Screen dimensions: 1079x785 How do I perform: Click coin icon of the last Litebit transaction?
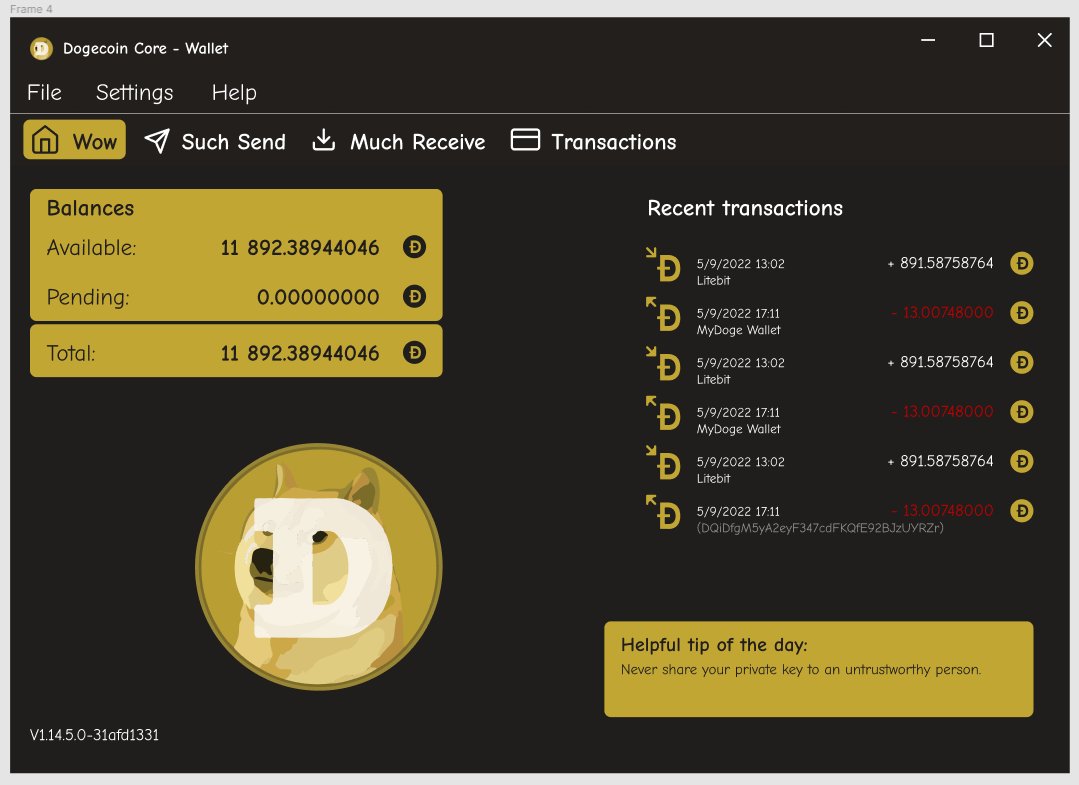(x=1022, y=462)
